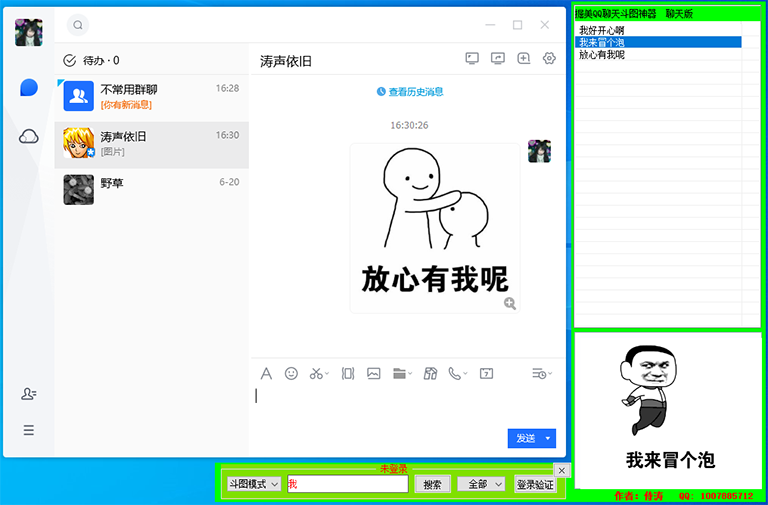Click the 搜索 search button
The image size is (768, 505).
tap(432, 484)
